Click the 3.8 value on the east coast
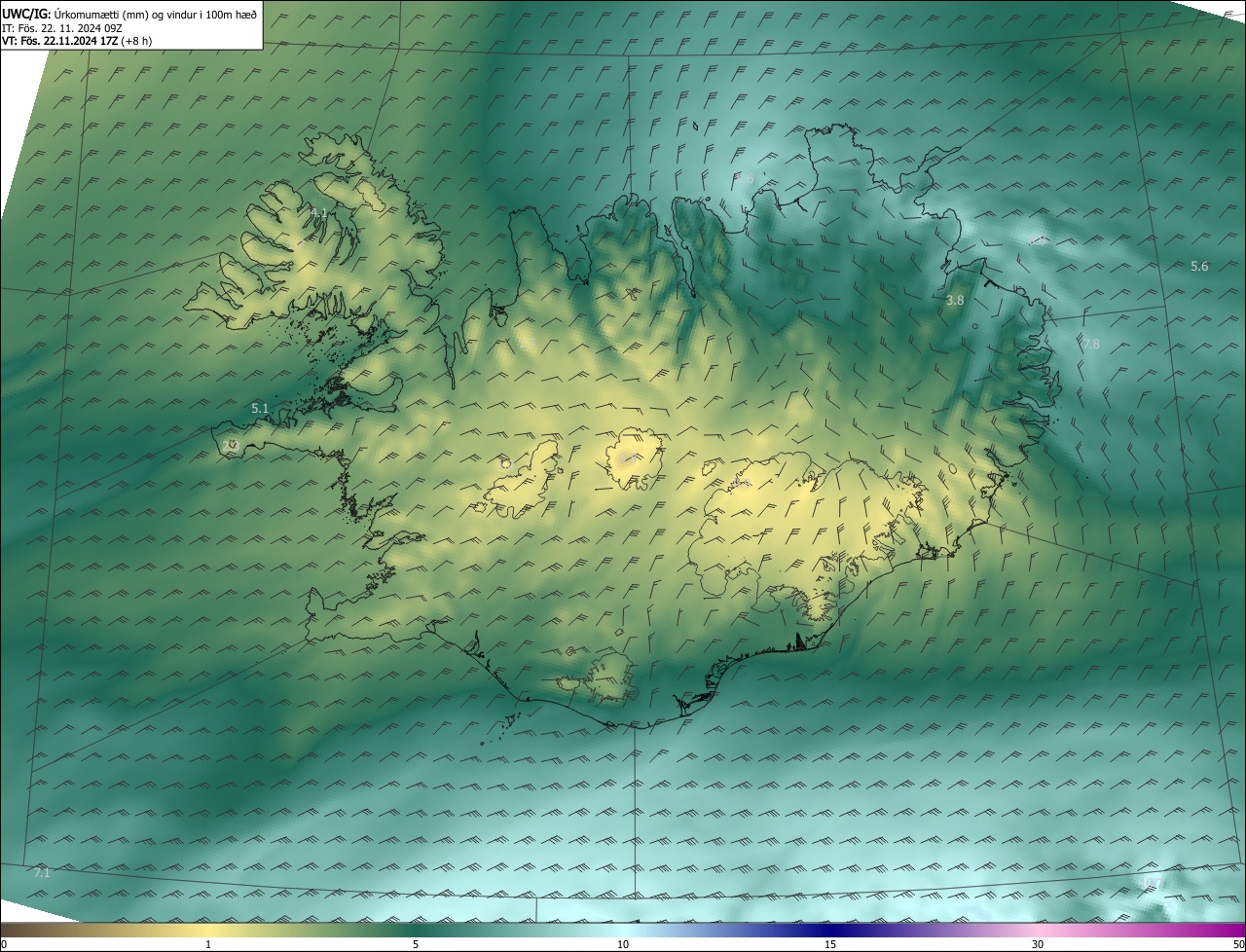Viewport: 1246px width, 952px height. (955, 301)
